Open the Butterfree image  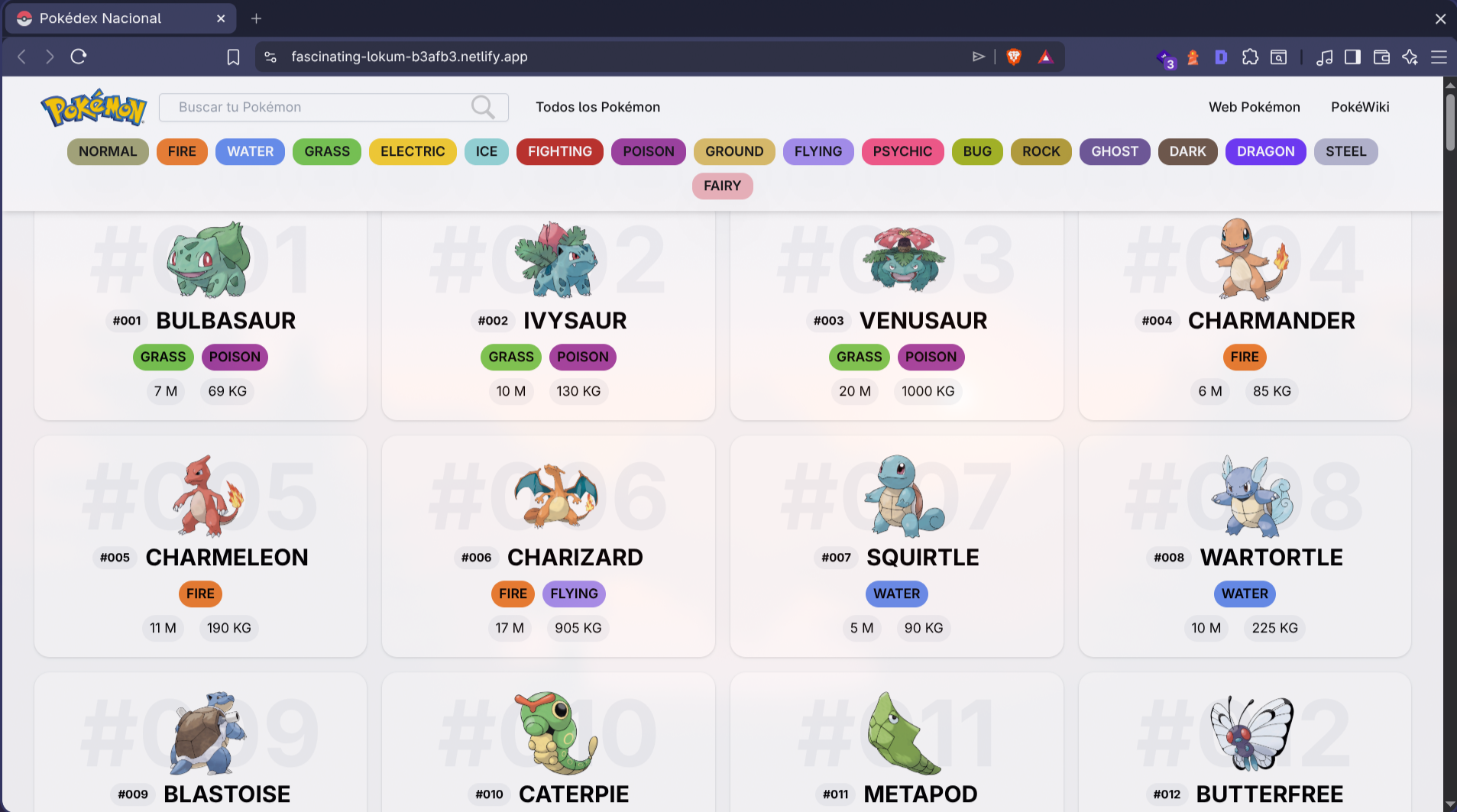(x=1251, y=733)
